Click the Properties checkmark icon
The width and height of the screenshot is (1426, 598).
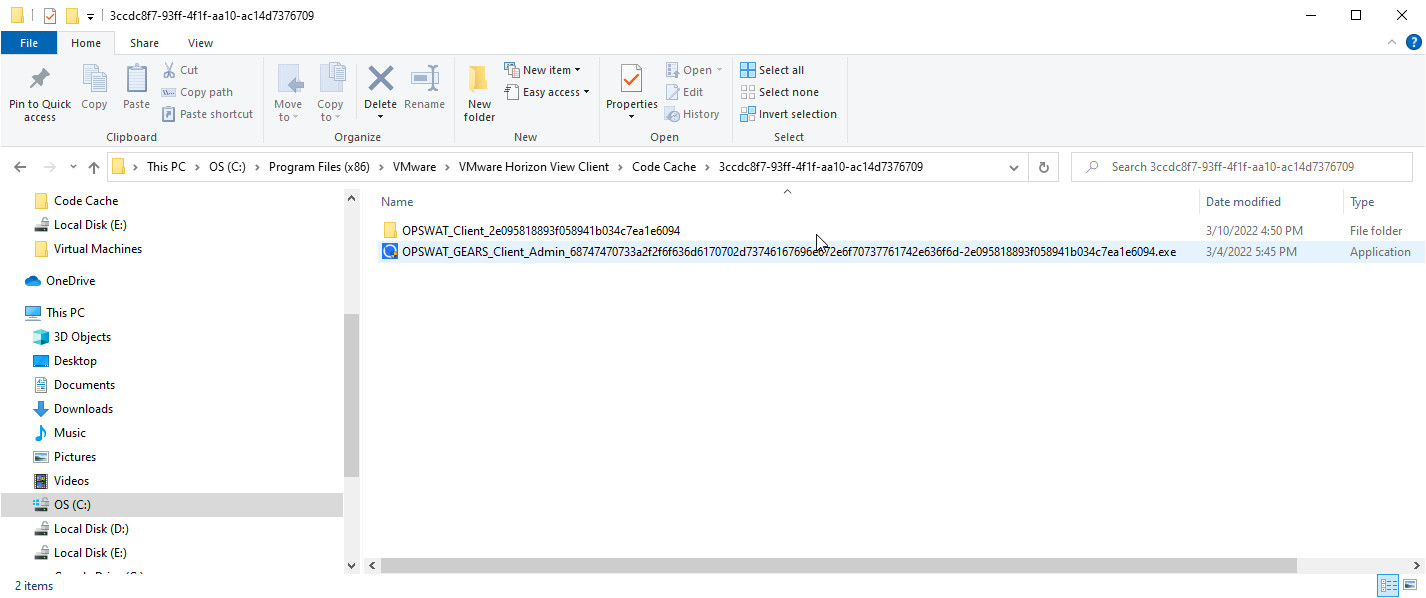tap(631, 78)
